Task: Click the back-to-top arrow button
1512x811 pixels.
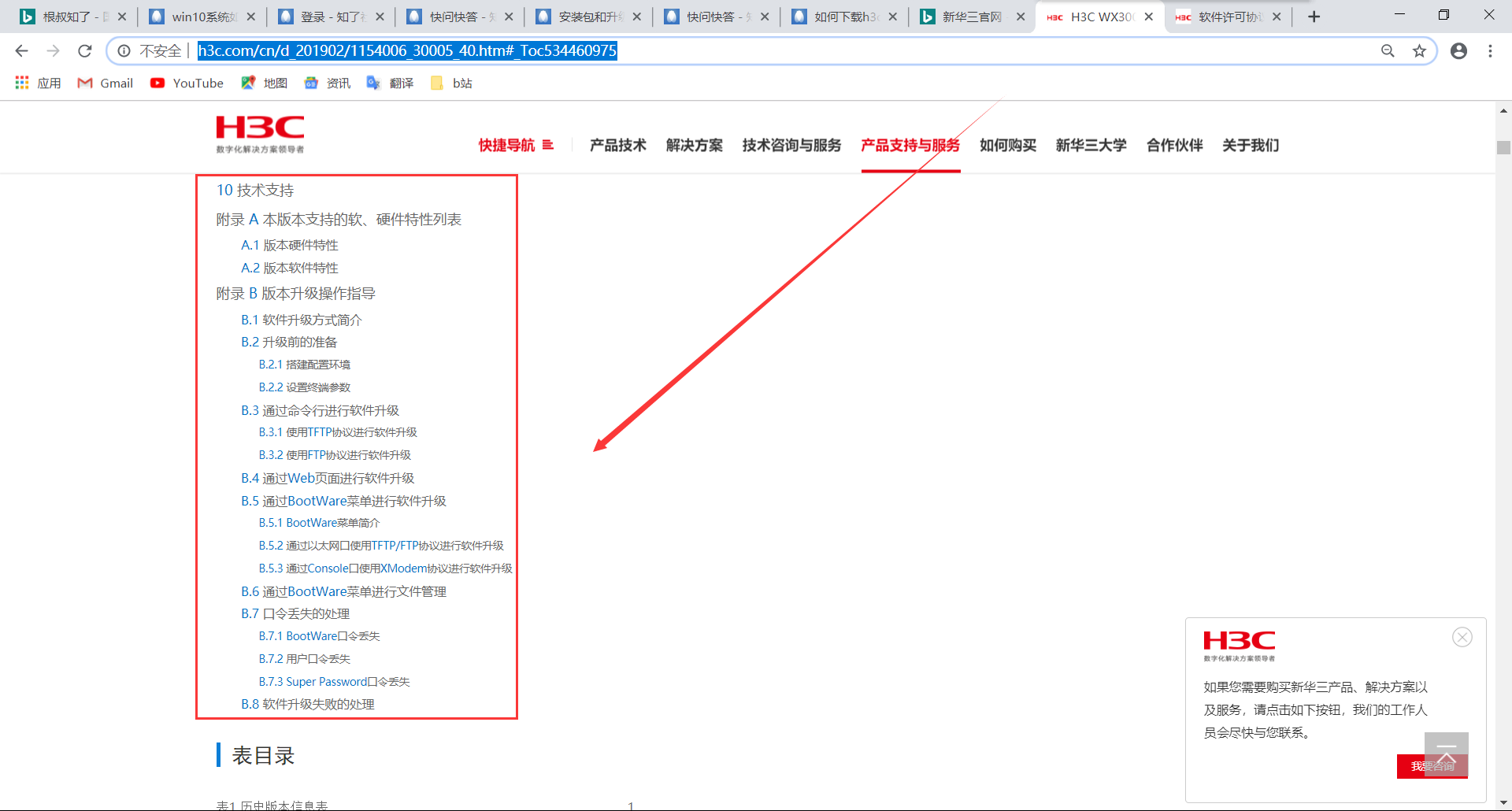Action: (x=1446, y=754)
